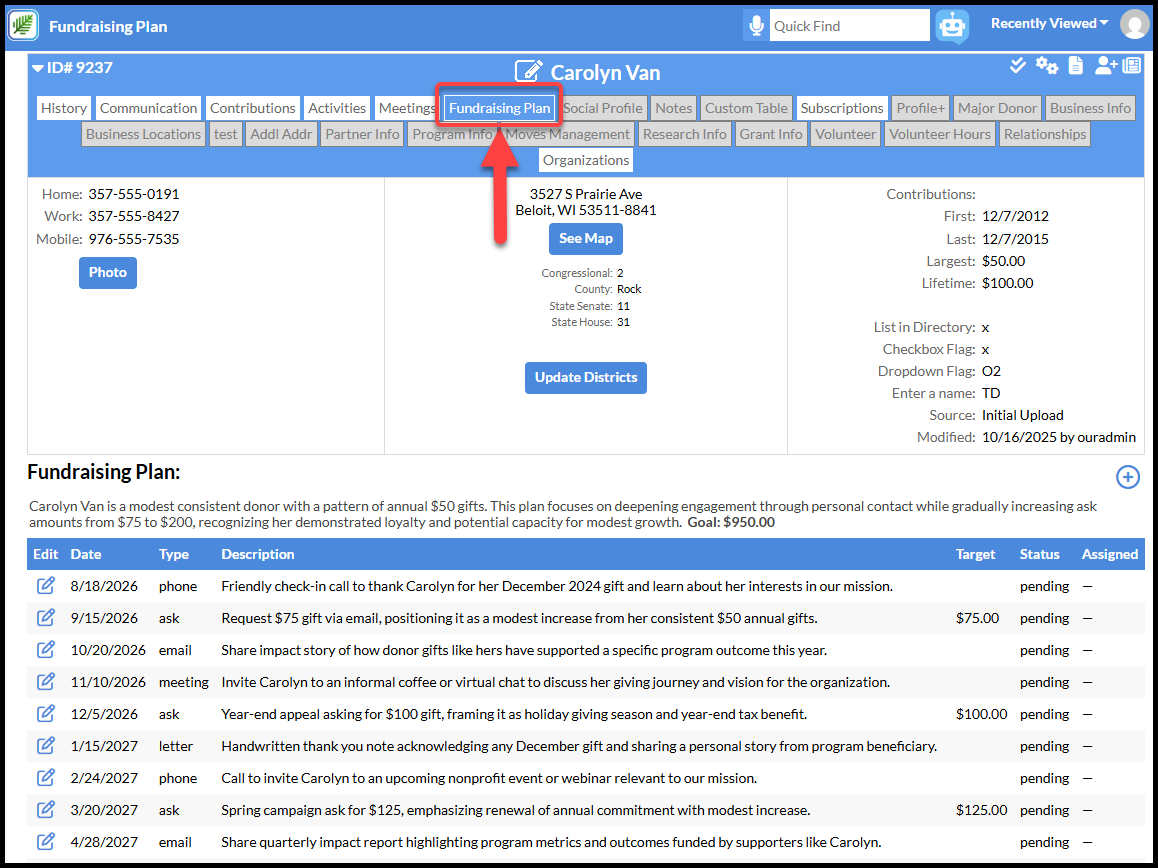
Task: Collapse the ID# 9237 header triangle
Action: pos(38,68)
